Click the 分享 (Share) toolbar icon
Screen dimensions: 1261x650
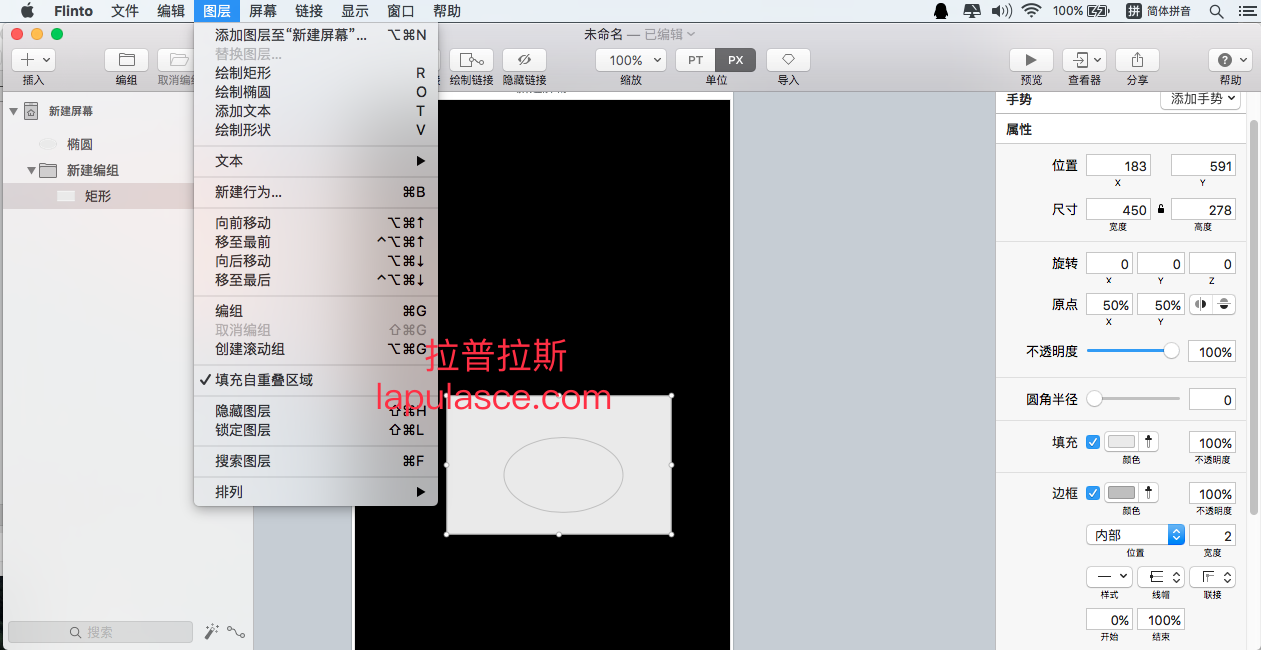(1137, 60)
